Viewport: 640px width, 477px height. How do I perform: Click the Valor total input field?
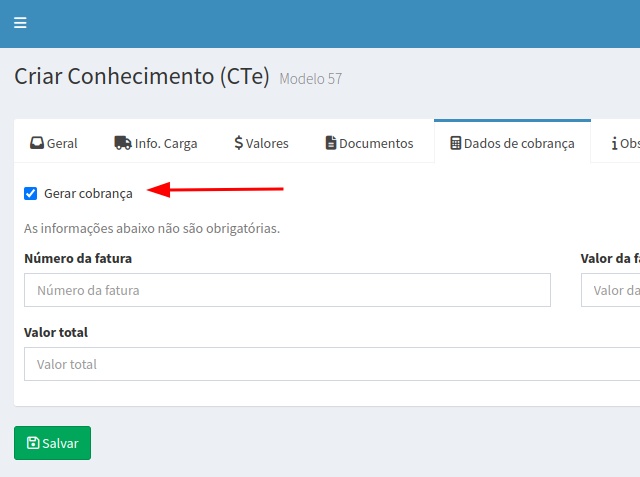tap(330, 364)
